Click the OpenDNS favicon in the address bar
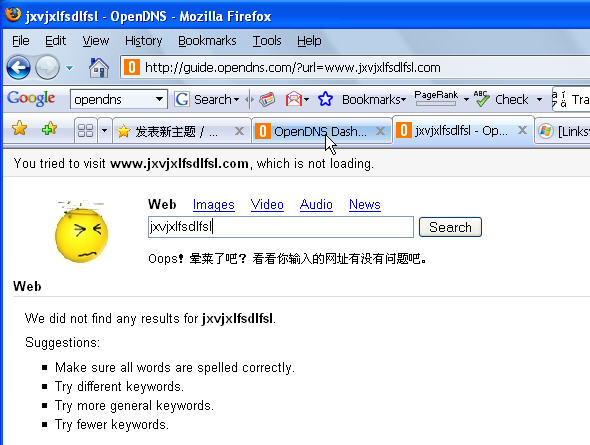This screenshot has height=445, width=590. 132,67
